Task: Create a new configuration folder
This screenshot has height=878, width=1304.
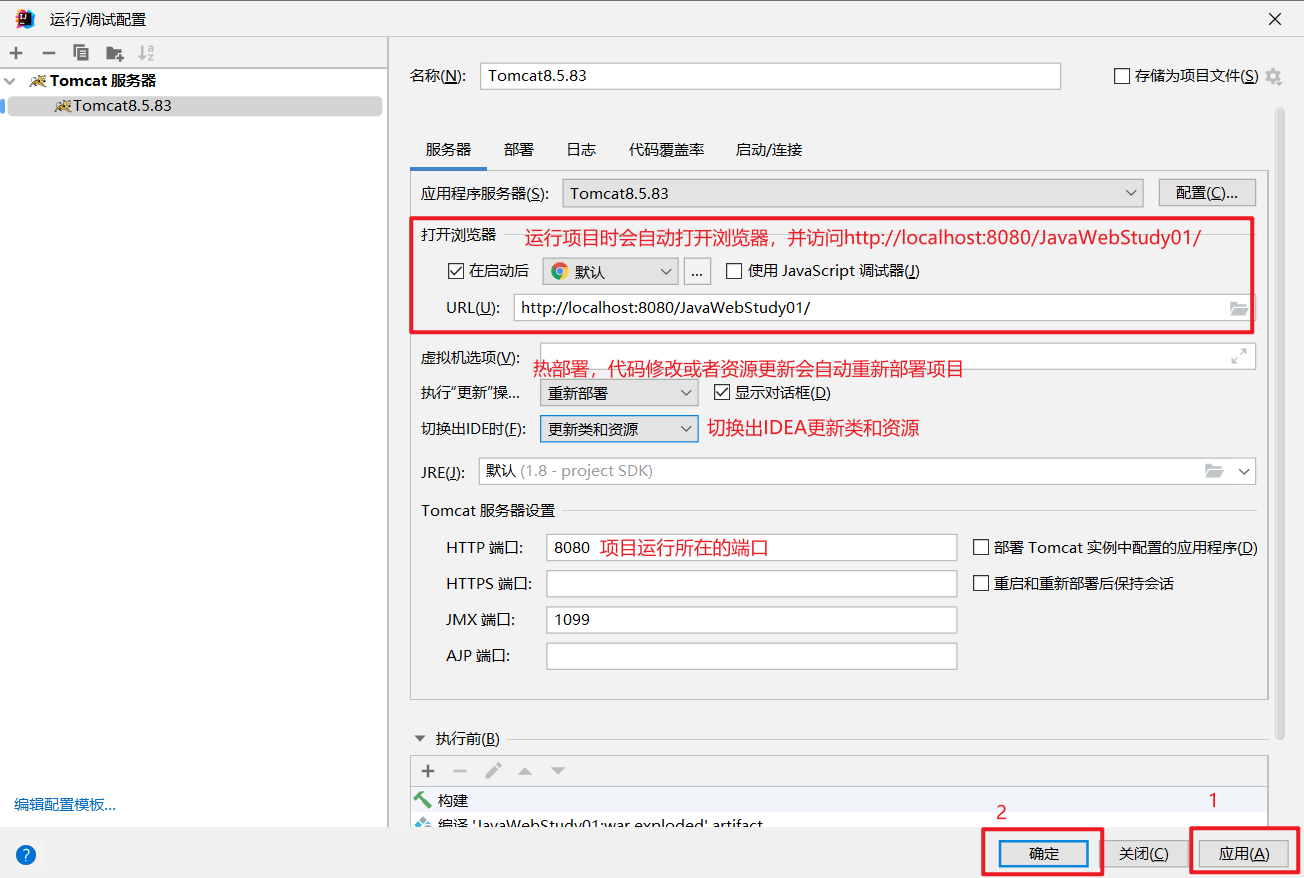Action: click(x=115, y=53)
